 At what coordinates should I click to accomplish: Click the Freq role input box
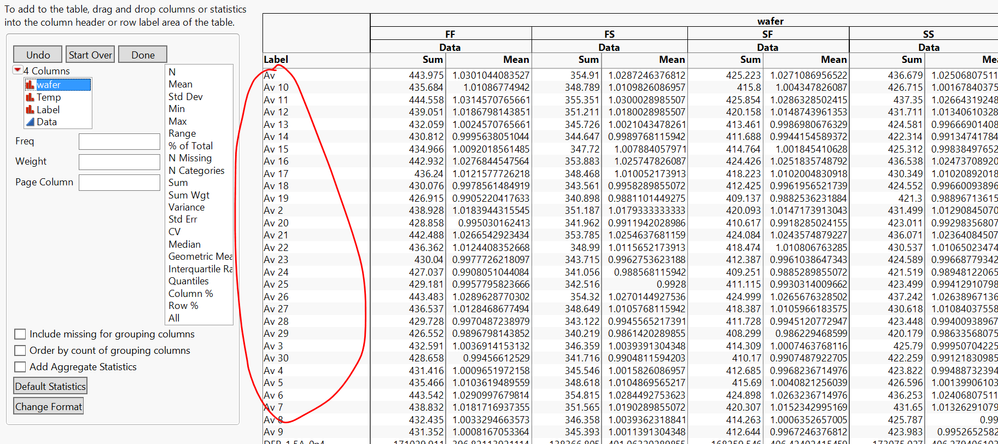(119, 141)
